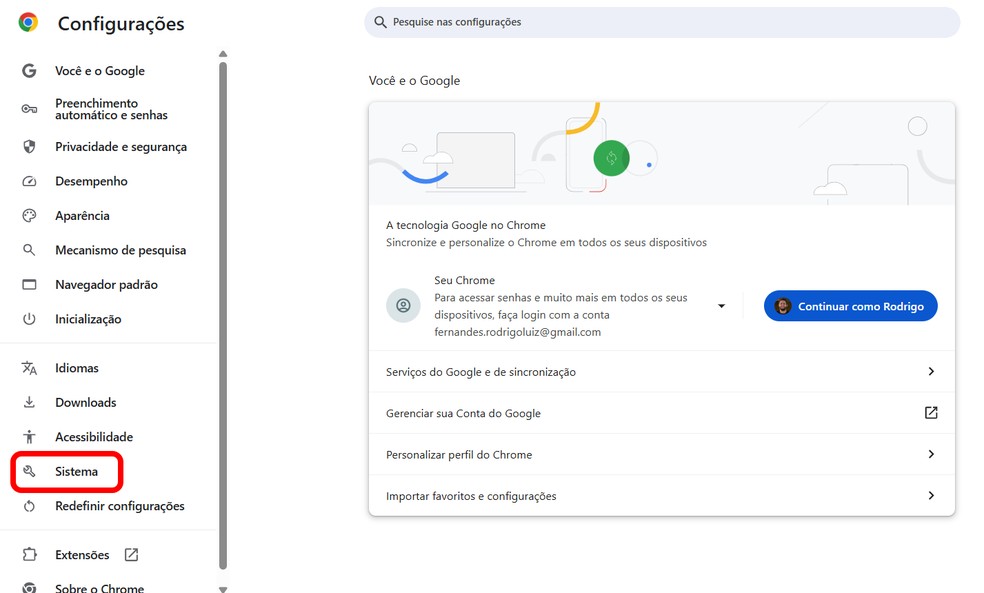
Task: Click the Configurações page title
Action: tap(121, 24)
